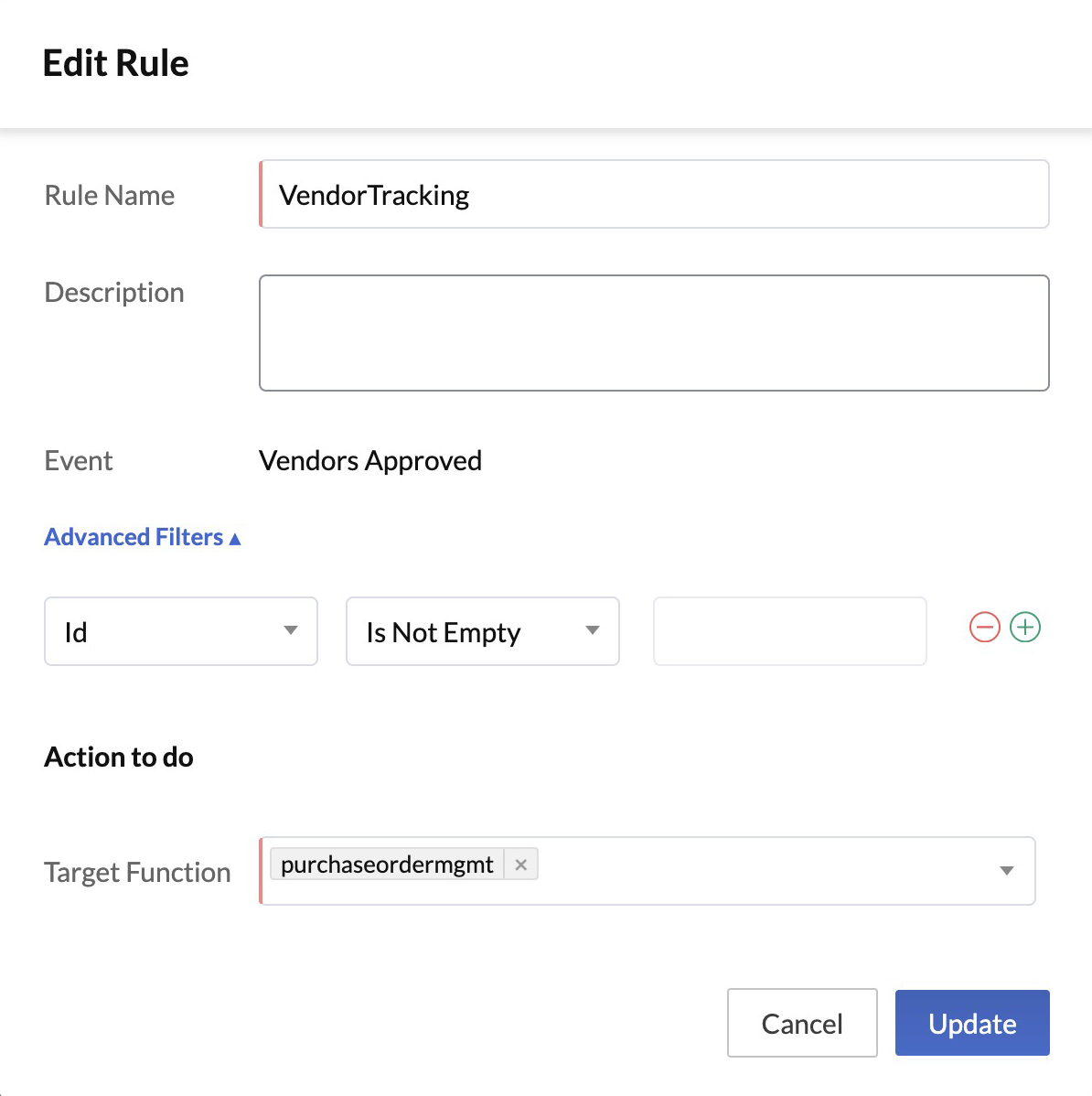Focus the Rule Name field containing VendorTracking
This screenshot has width=1092, height=1096.
tap(655, 195)
